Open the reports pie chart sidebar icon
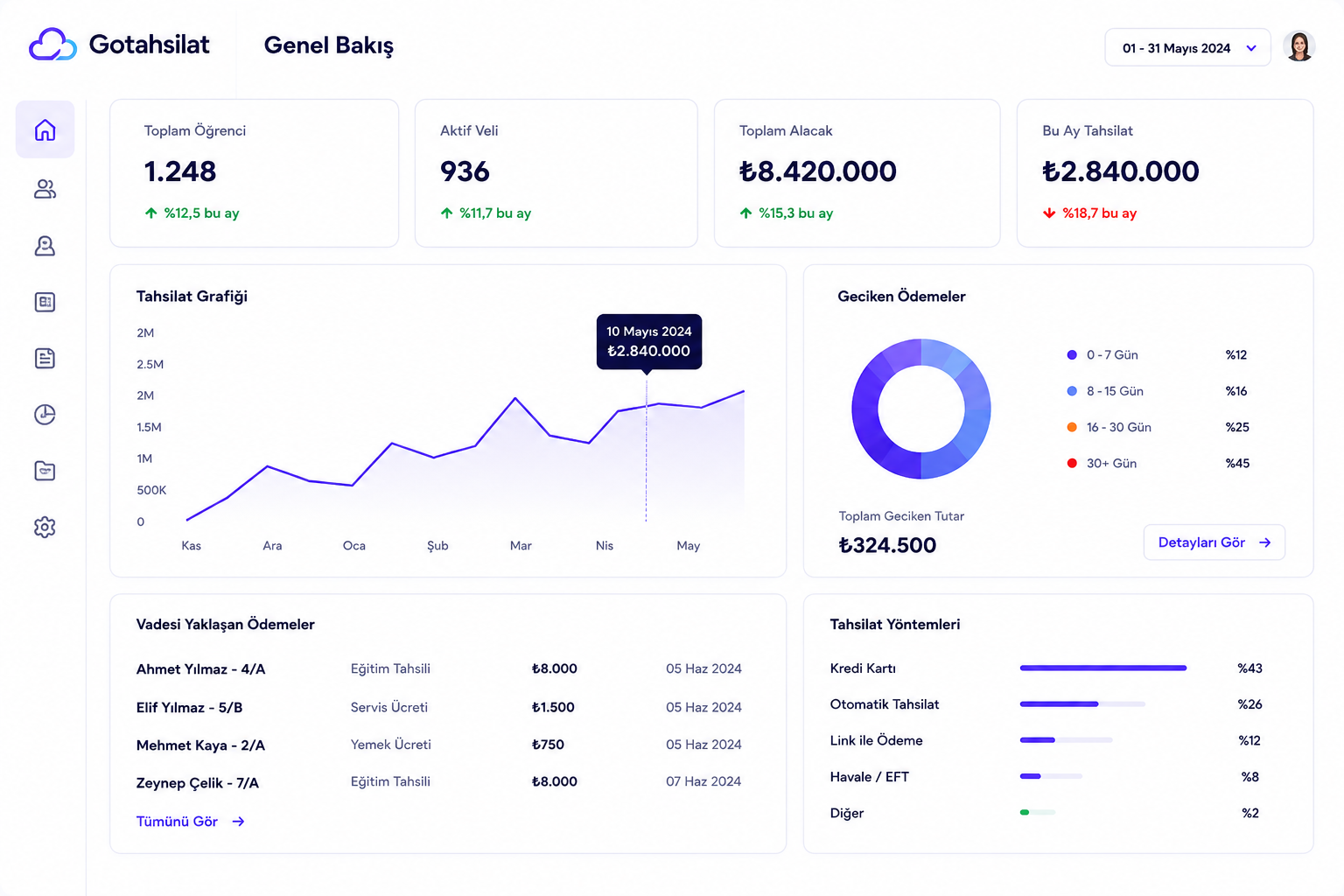The image size is (1344, 896). (45, 414)
